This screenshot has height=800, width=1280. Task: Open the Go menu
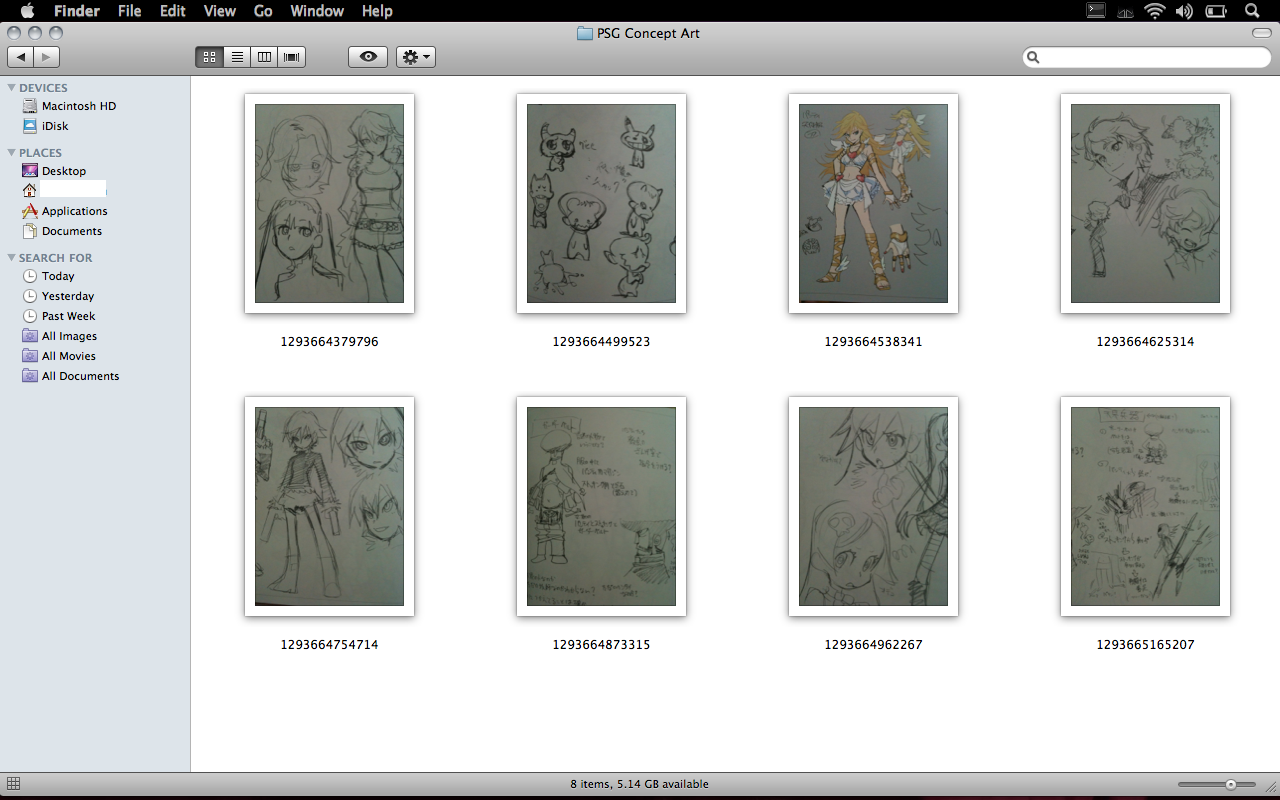263,11
